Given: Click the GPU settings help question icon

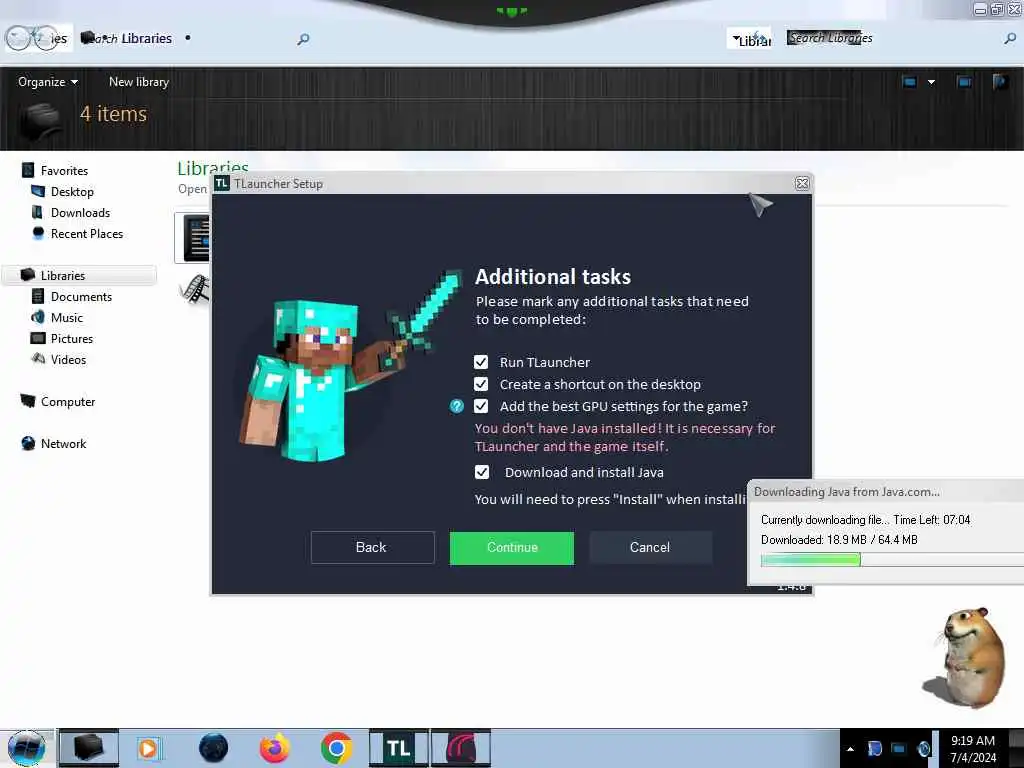Looking at the screenshot, I should pyautogui.click(x=456, y=406).
